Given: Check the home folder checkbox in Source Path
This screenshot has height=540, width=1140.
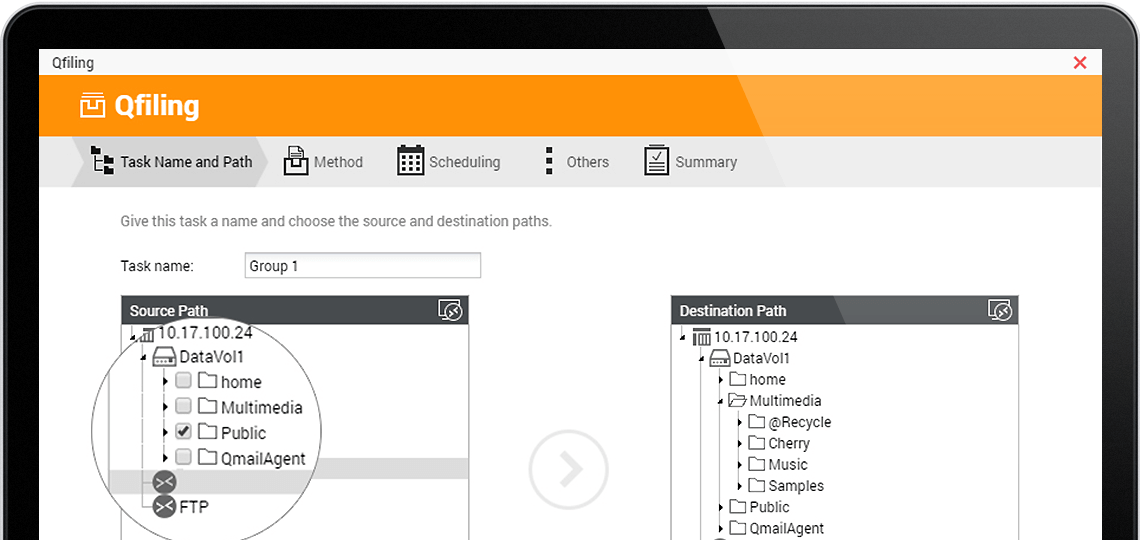Looking at the screenshot, I should click(x=183, y=381).
